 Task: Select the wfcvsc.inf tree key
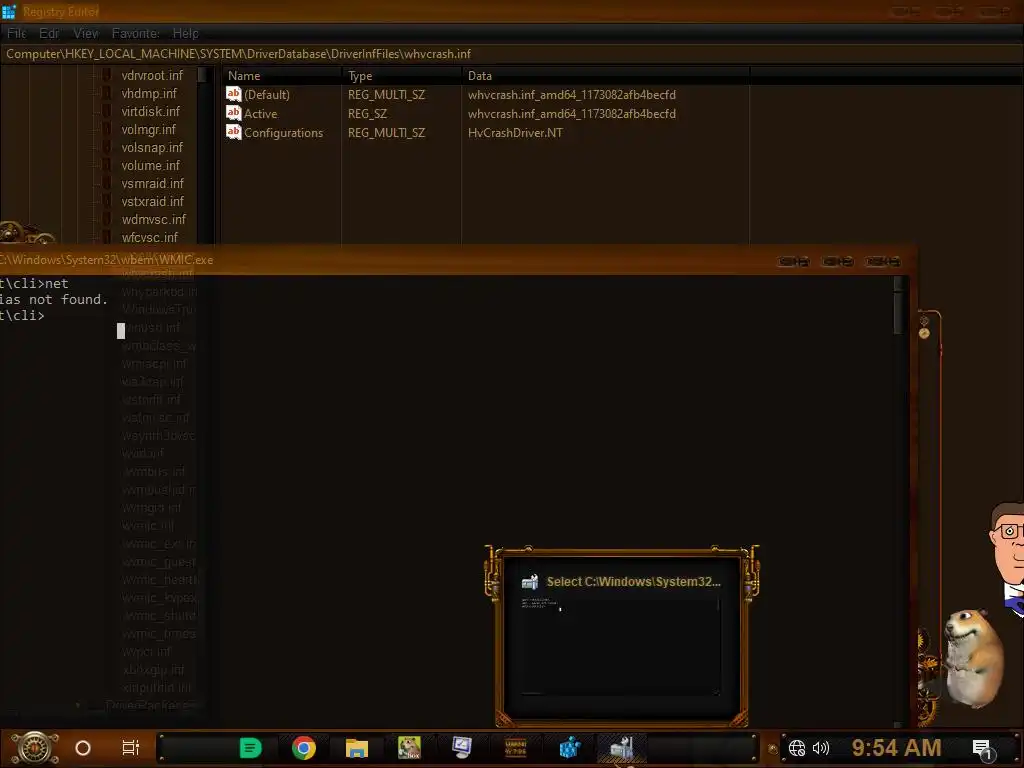click(150, 237)
